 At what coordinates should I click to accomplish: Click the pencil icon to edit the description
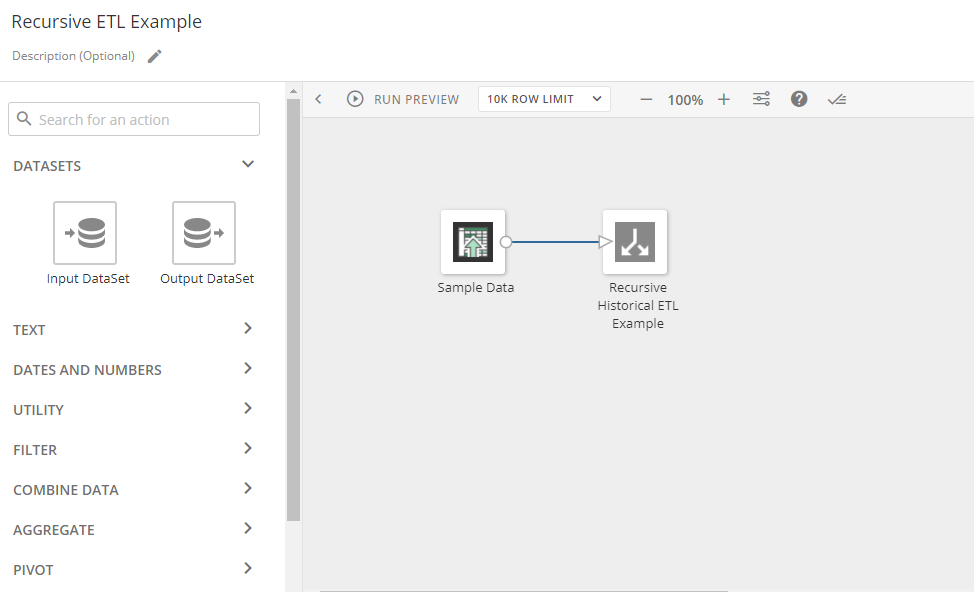pyautogui.click(x=155, y=56)
